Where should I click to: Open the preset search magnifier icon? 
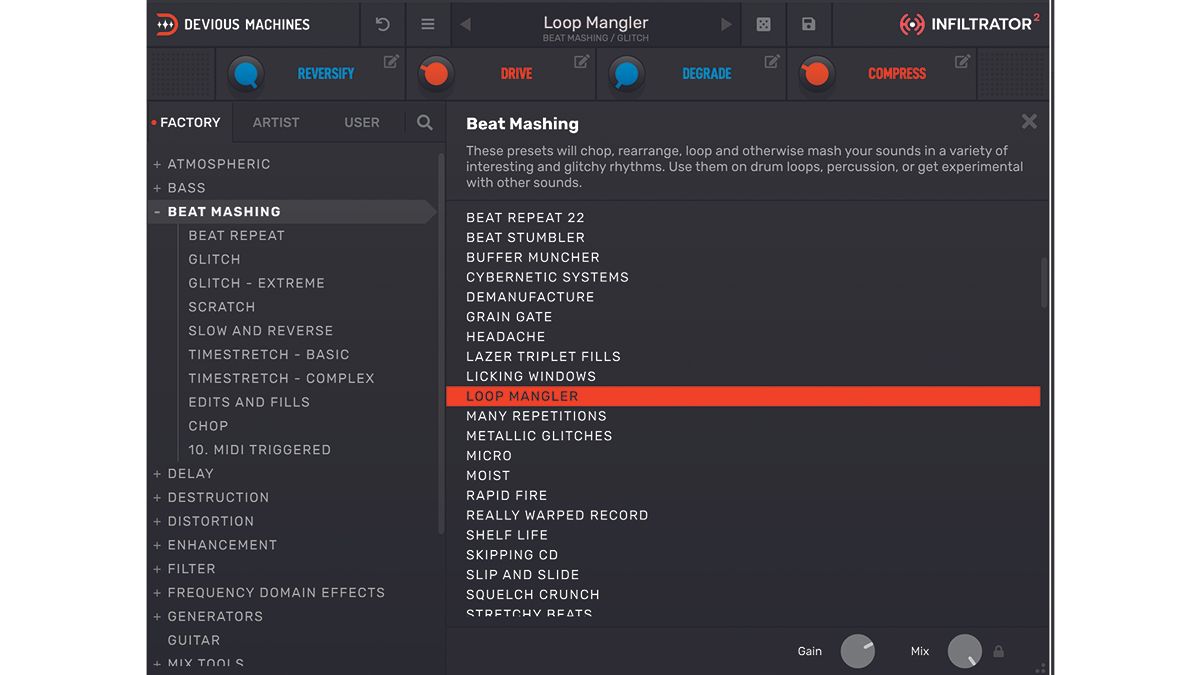point(425,122)
